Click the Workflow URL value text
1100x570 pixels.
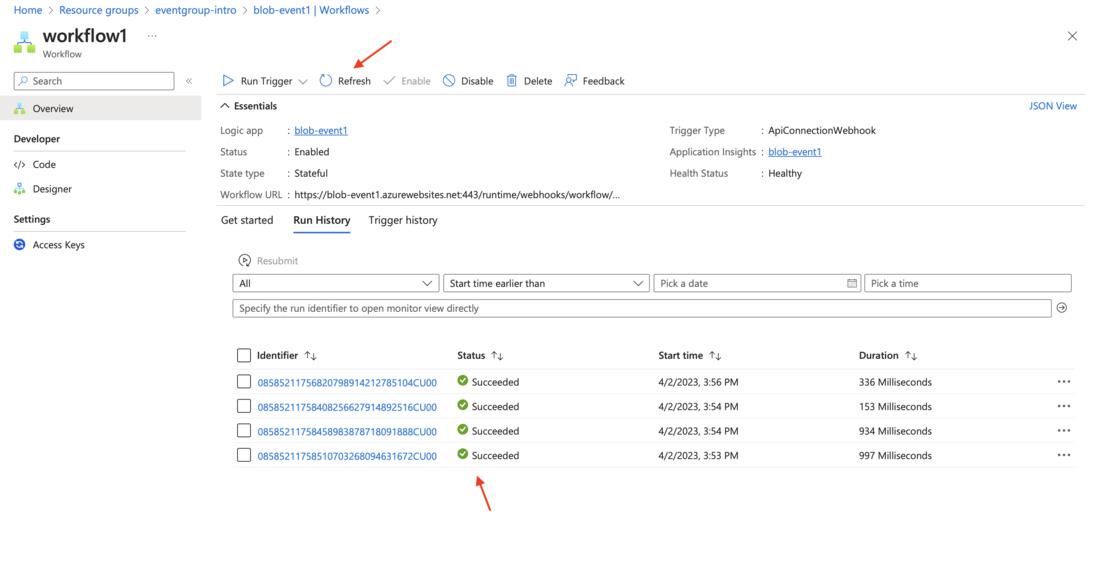457,195
